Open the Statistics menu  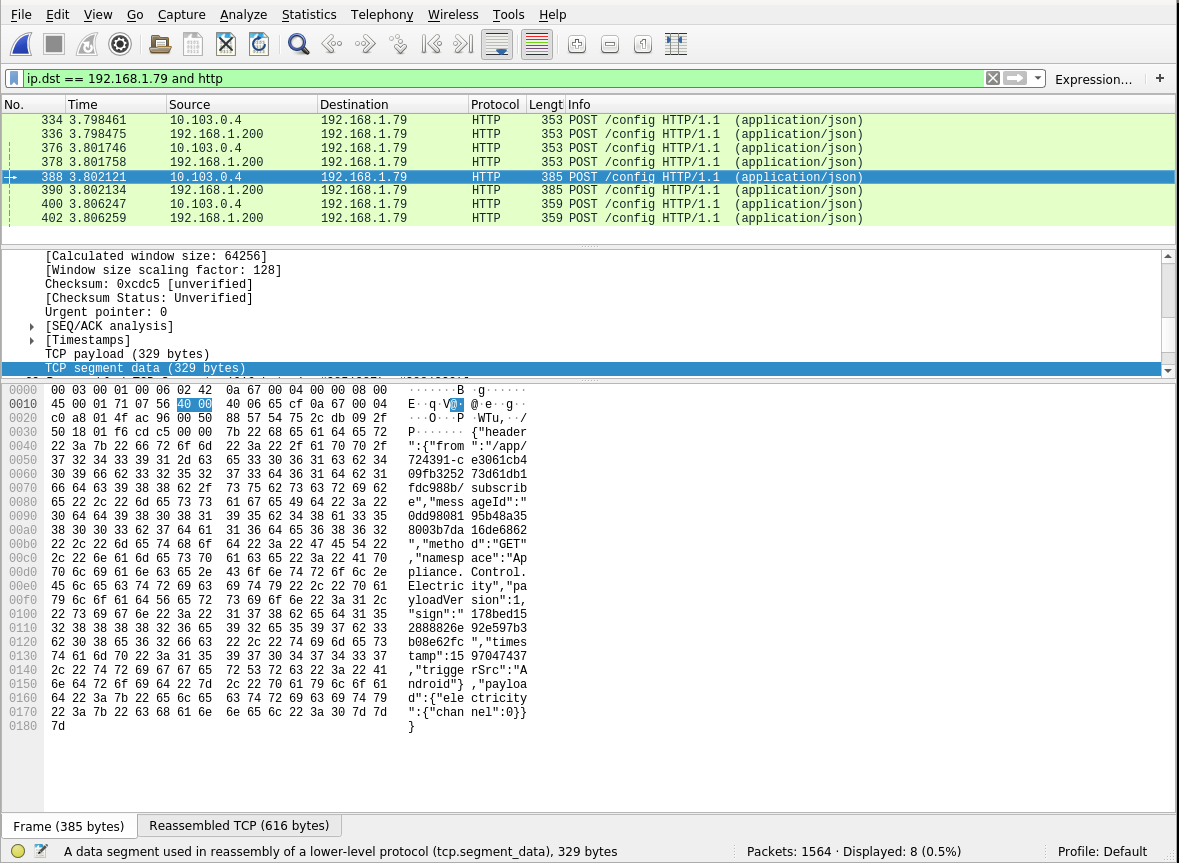(x=309, y=14)
